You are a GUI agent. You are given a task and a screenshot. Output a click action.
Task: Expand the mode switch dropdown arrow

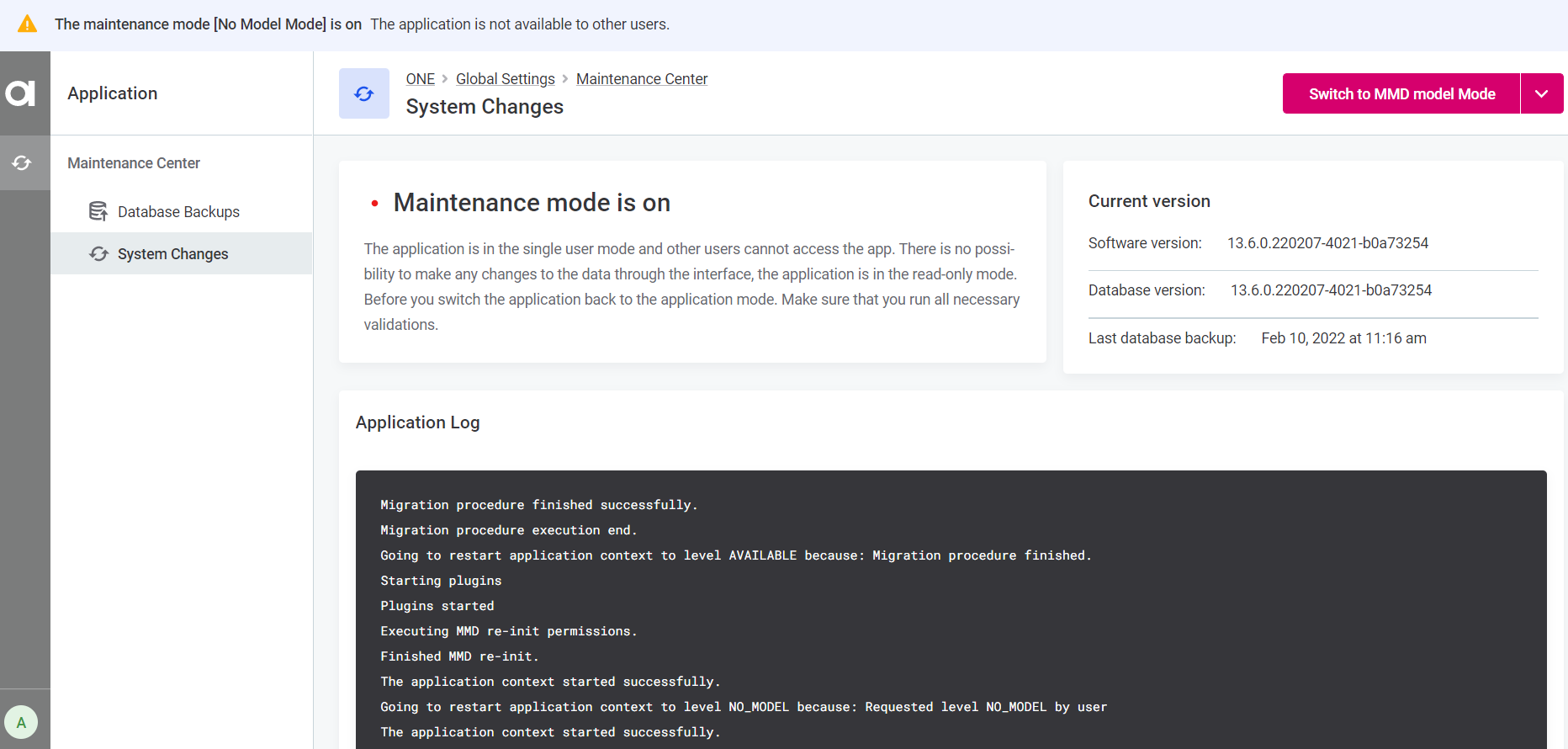click(x=1541, y=93)
